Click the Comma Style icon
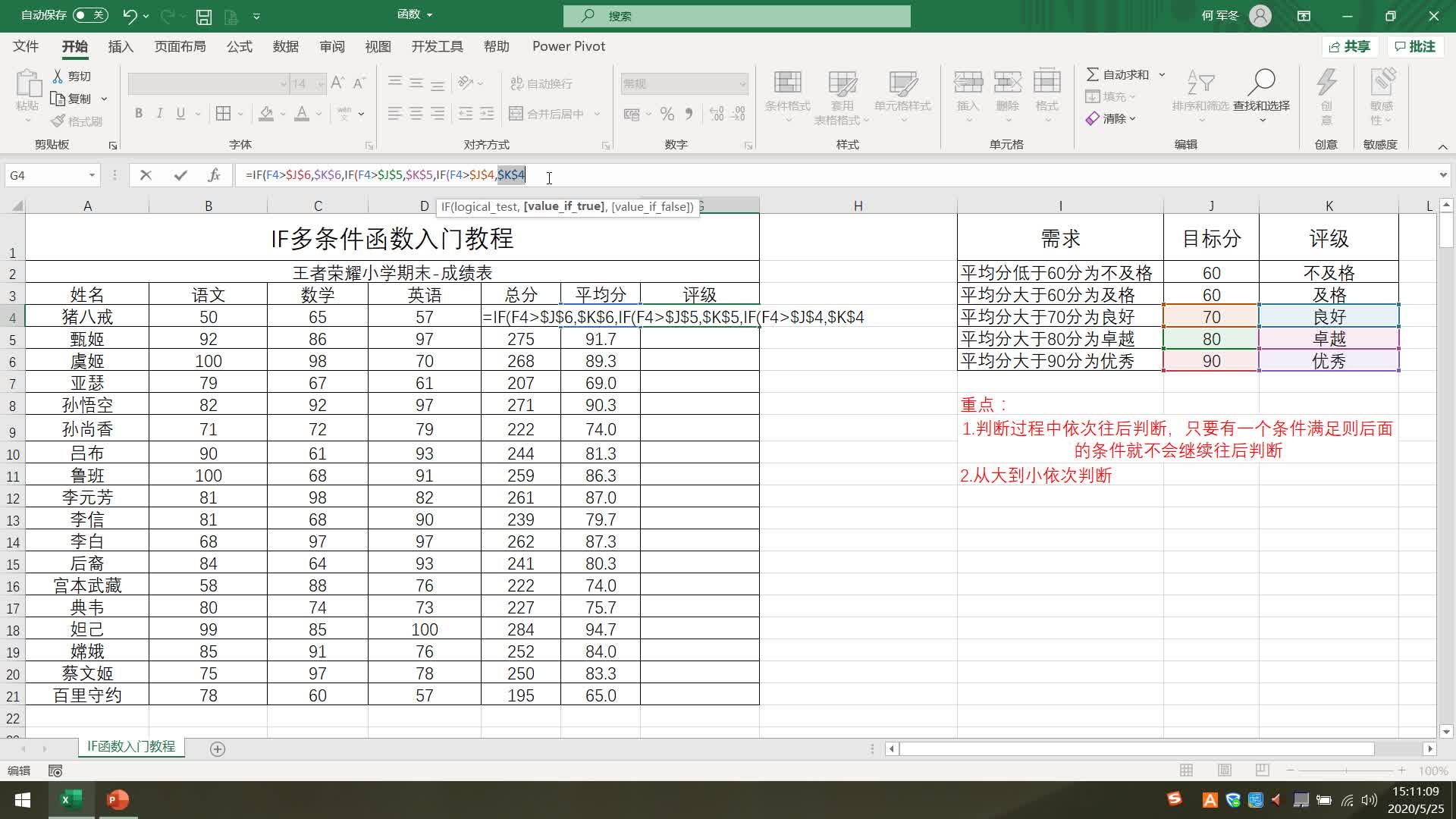1456x819 pixels. [689, 114]
